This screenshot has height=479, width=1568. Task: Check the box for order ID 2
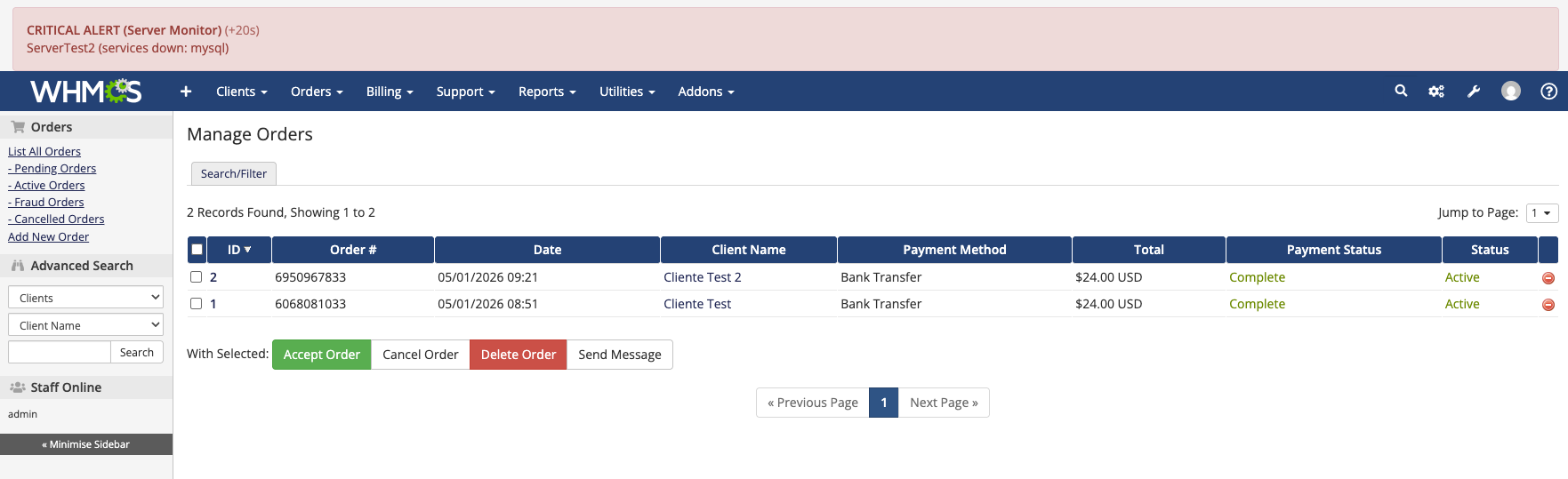pos(197,277)
